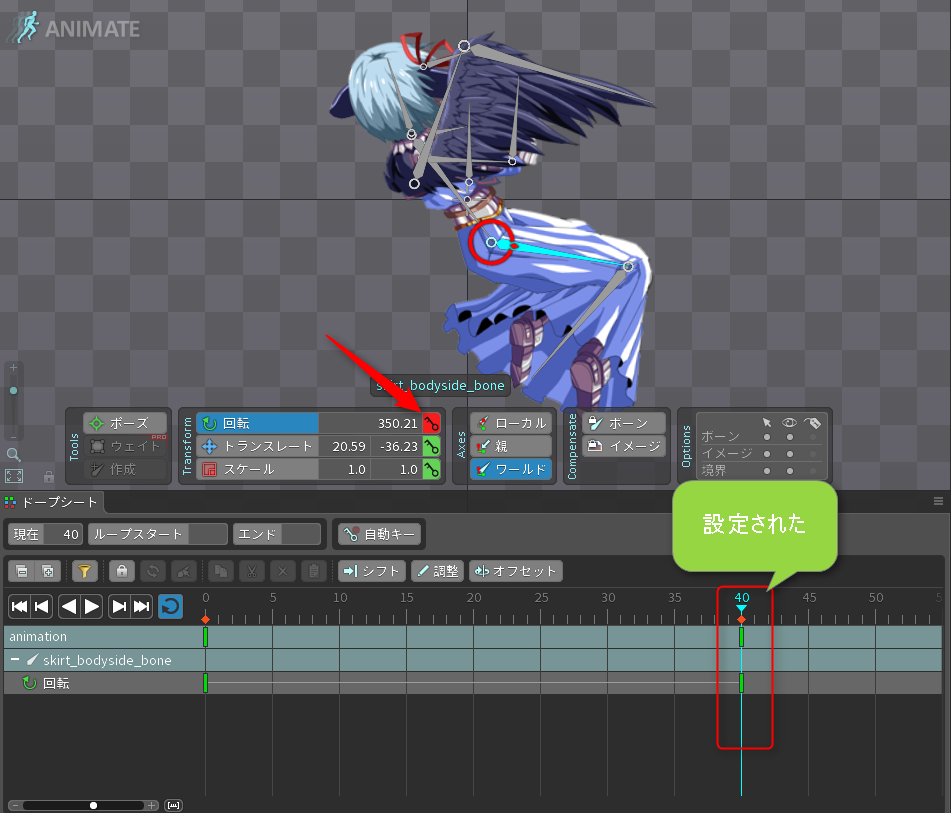Edit the rotation value 350.21
This screenshot has height=813, width=951.
tap(370, 423)
